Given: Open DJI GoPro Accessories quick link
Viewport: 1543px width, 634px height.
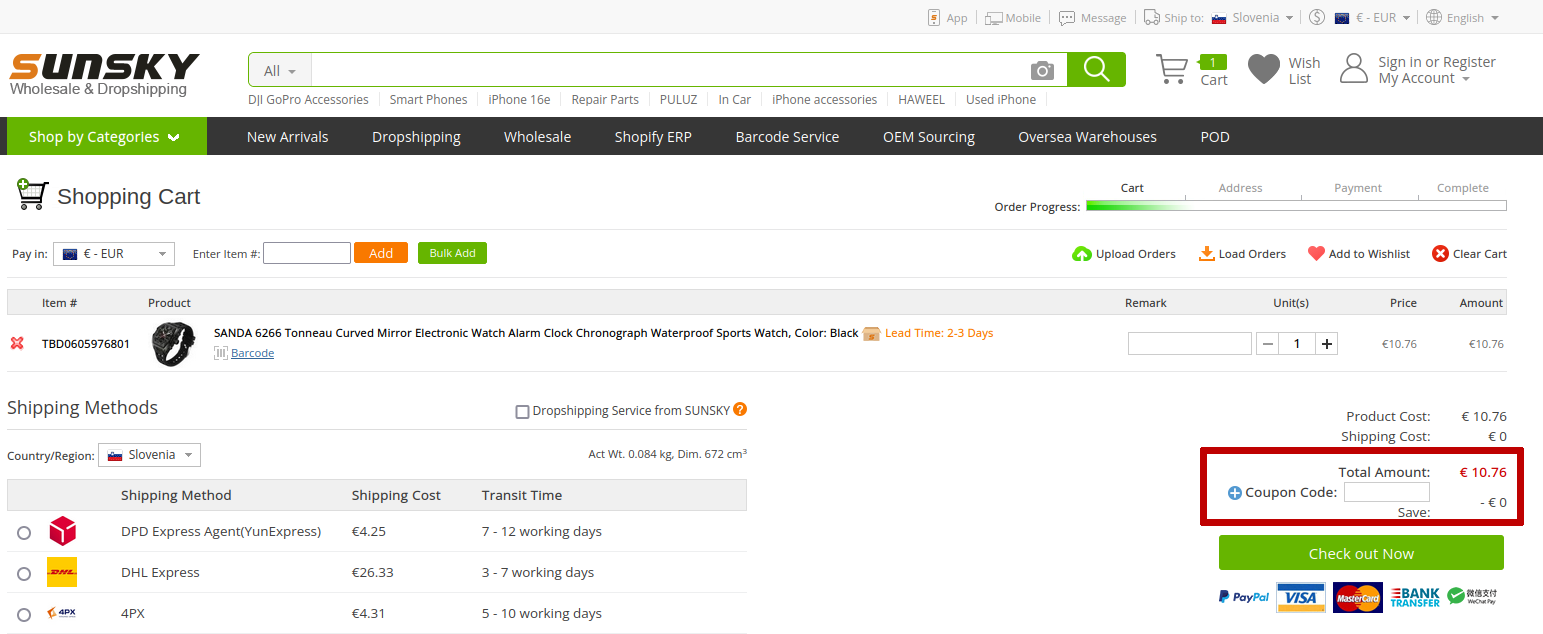Looking at the screenshot, I should pyautogui.click(x=308, y=99).
